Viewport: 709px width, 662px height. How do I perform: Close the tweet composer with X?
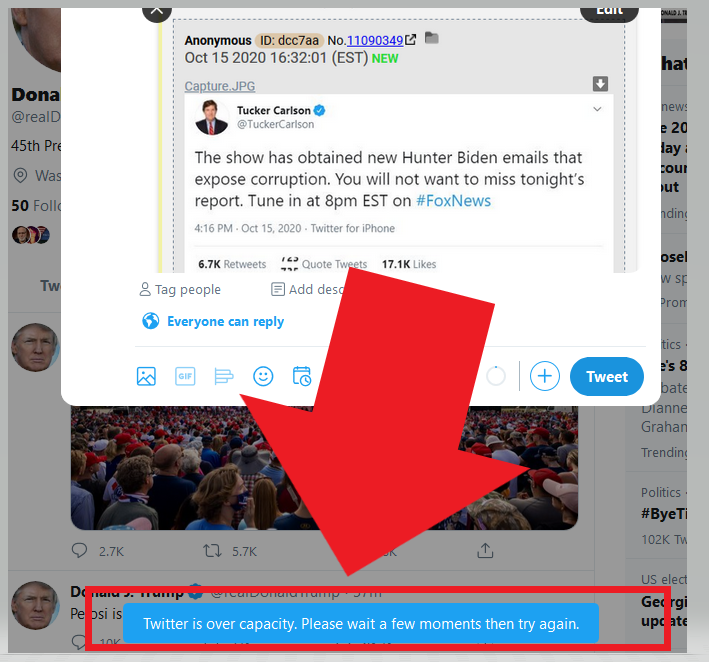click(x=156, y=11)
